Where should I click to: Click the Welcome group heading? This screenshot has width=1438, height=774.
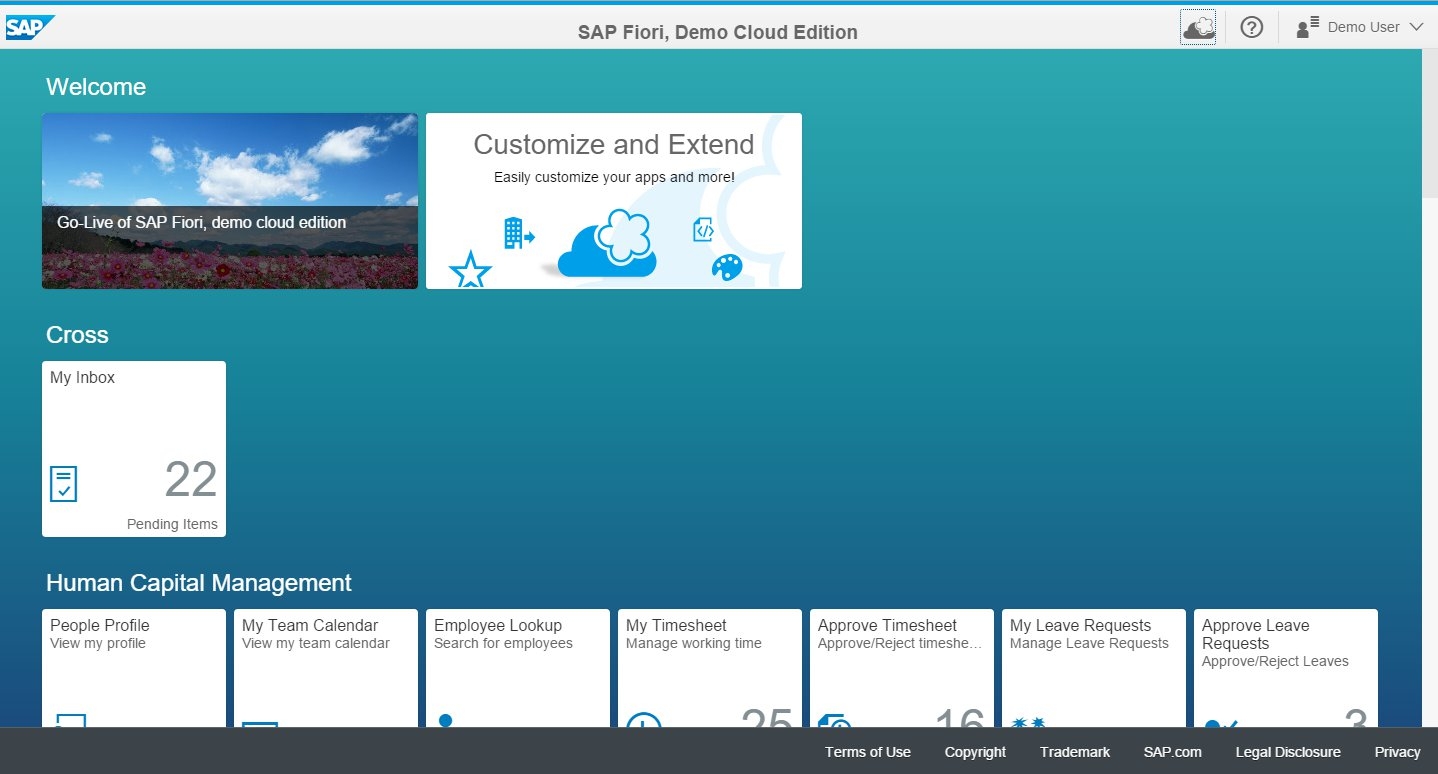click(x=96, y=87)
